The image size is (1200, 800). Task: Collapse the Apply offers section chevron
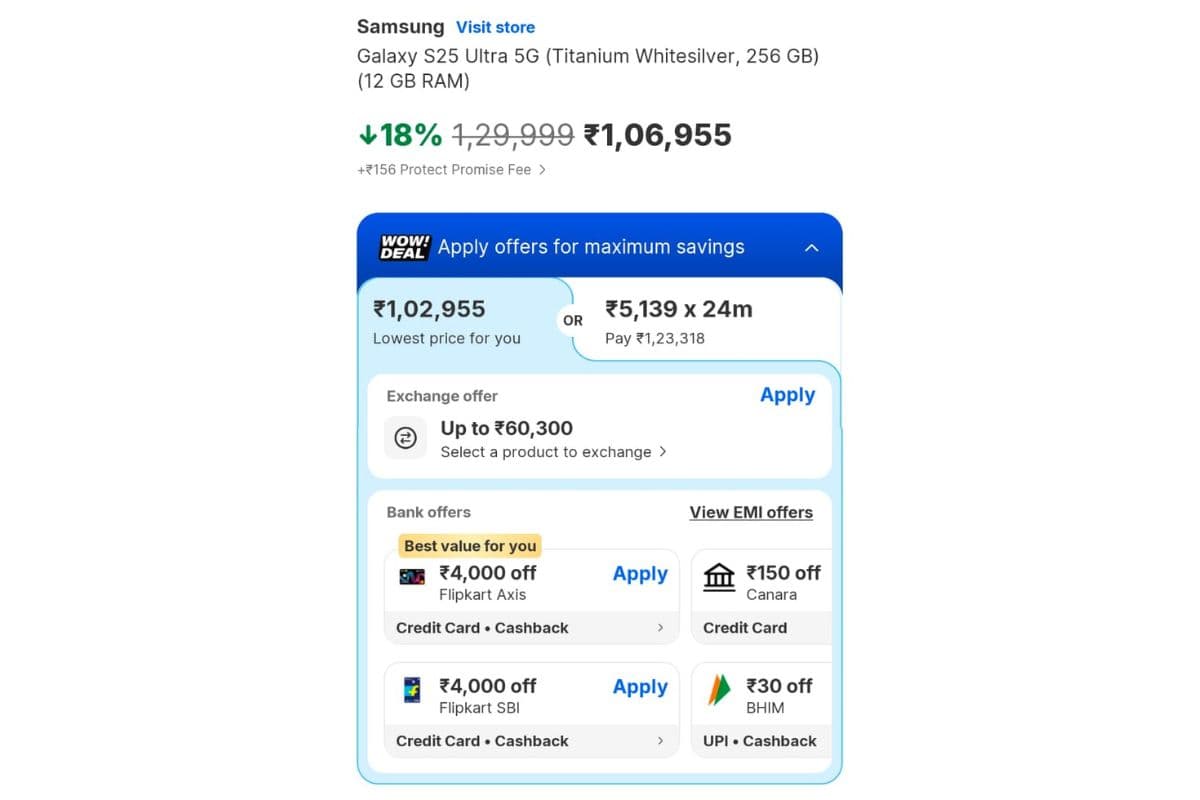(x=812, y=248)
